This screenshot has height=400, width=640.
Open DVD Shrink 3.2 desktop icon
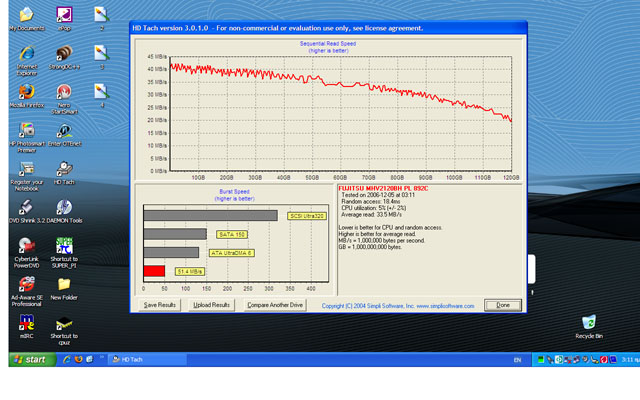tap(27, 211)
